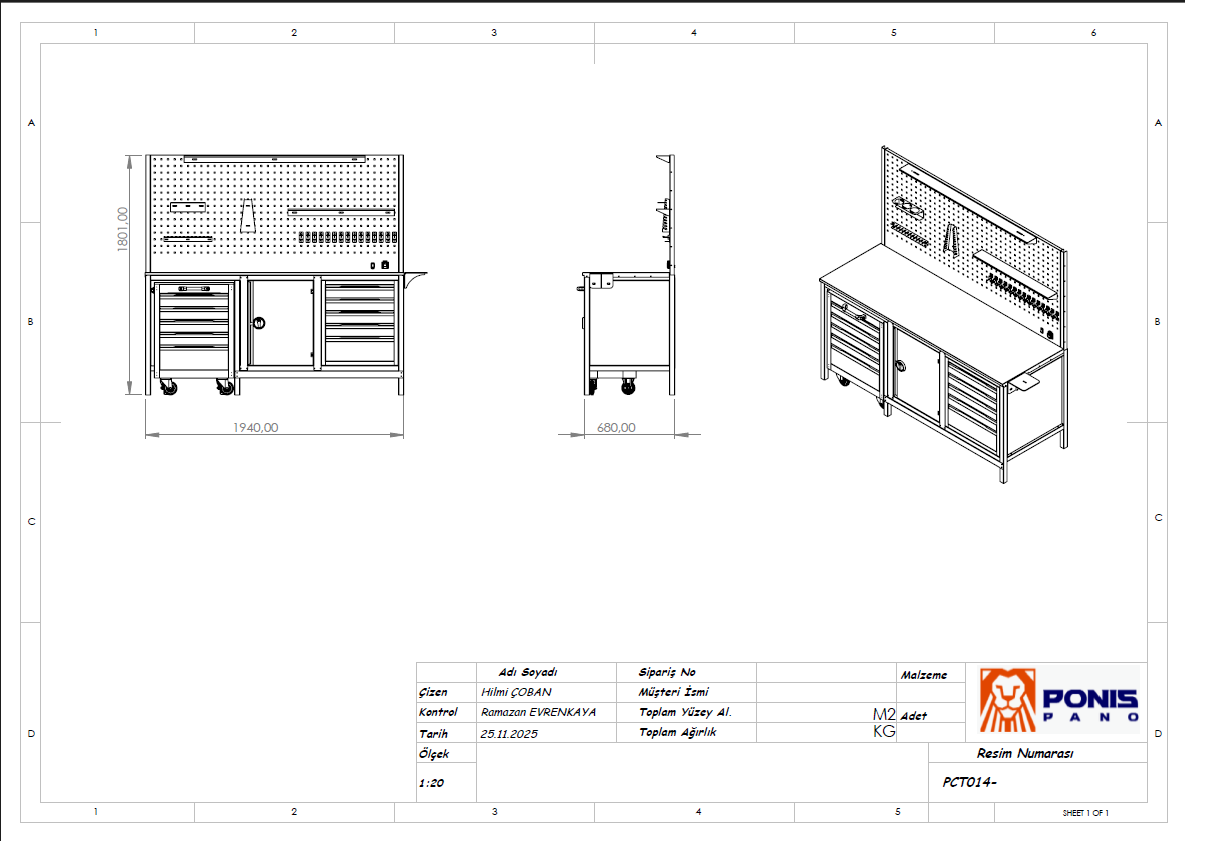
Task: Select the side view of the workbench
Action: coord(628,290)
